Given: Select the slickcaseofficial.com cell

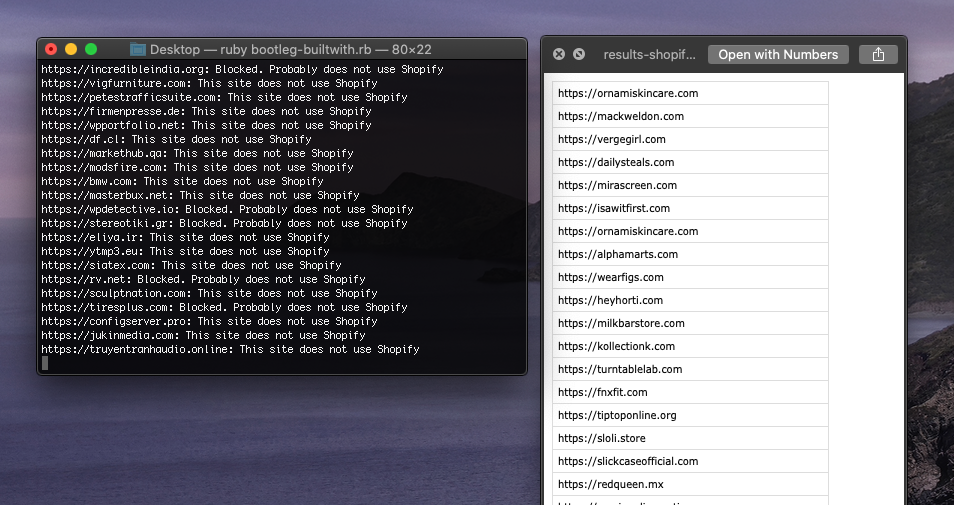Looking at the screenshot, I should point(691,461).
